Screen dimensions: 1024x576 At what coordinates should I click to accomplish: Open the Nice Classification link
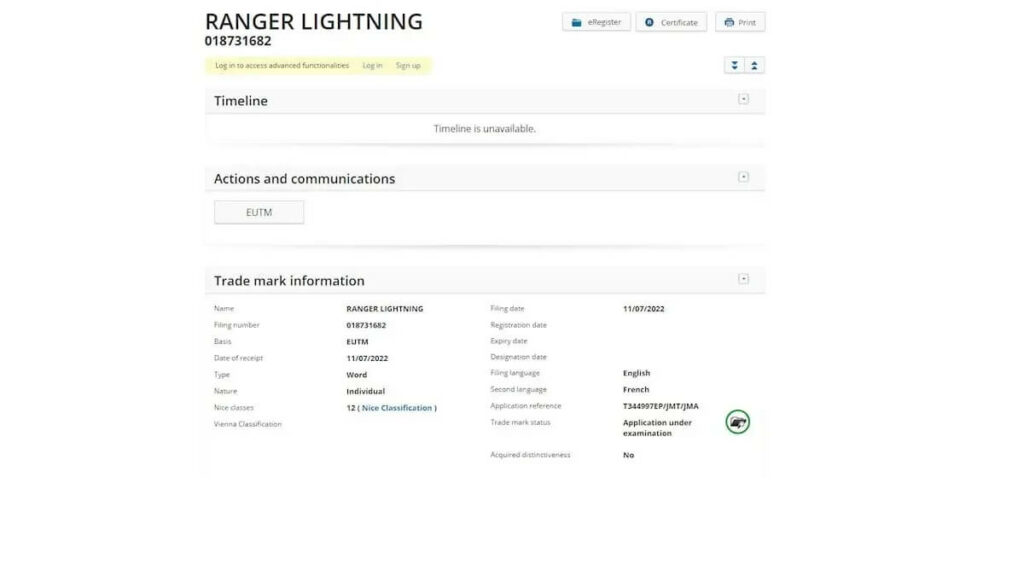tap(397, 408)
